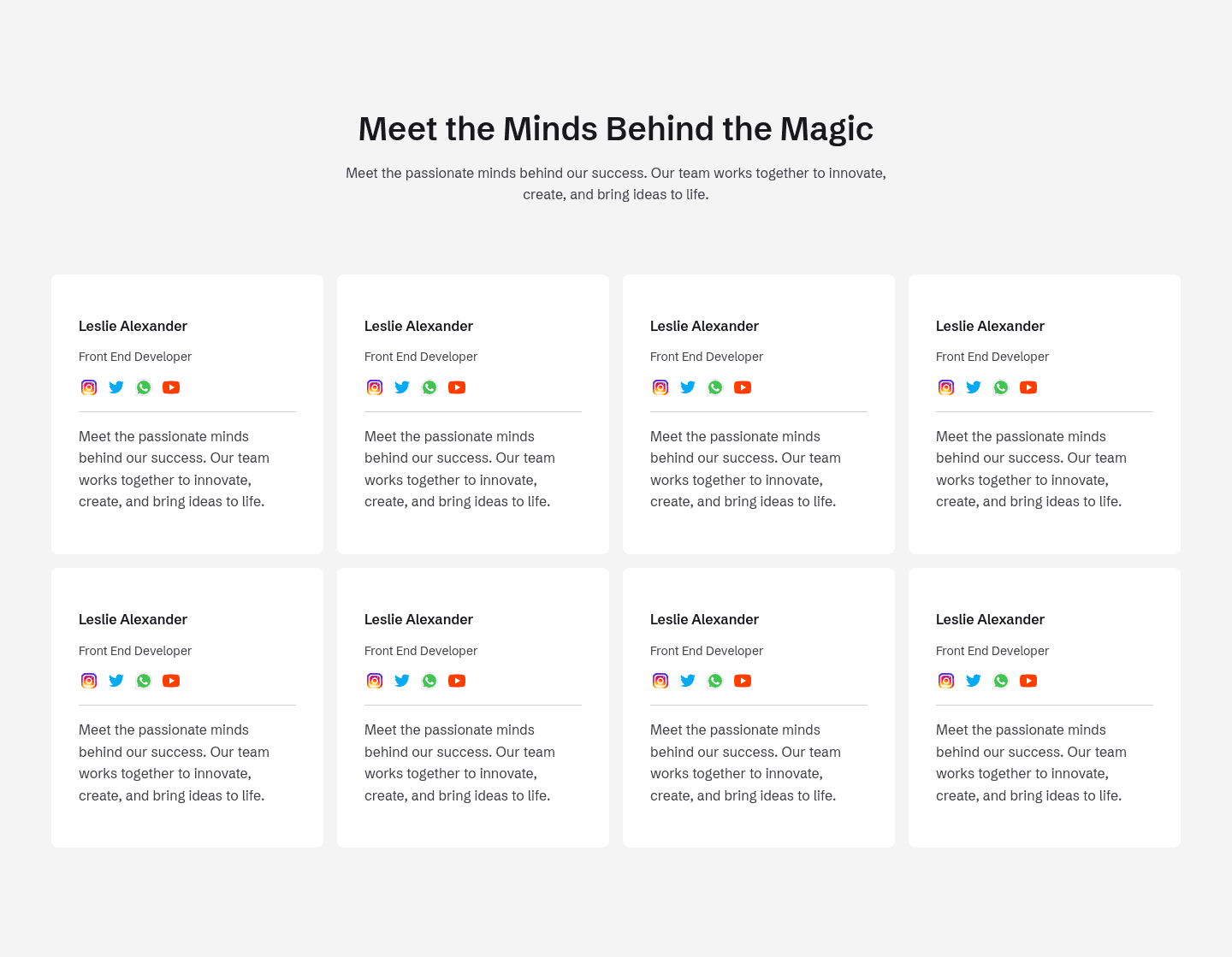
Task: Click WhatsApp icon in third top-row card
Action: click(x=715, y=387)
